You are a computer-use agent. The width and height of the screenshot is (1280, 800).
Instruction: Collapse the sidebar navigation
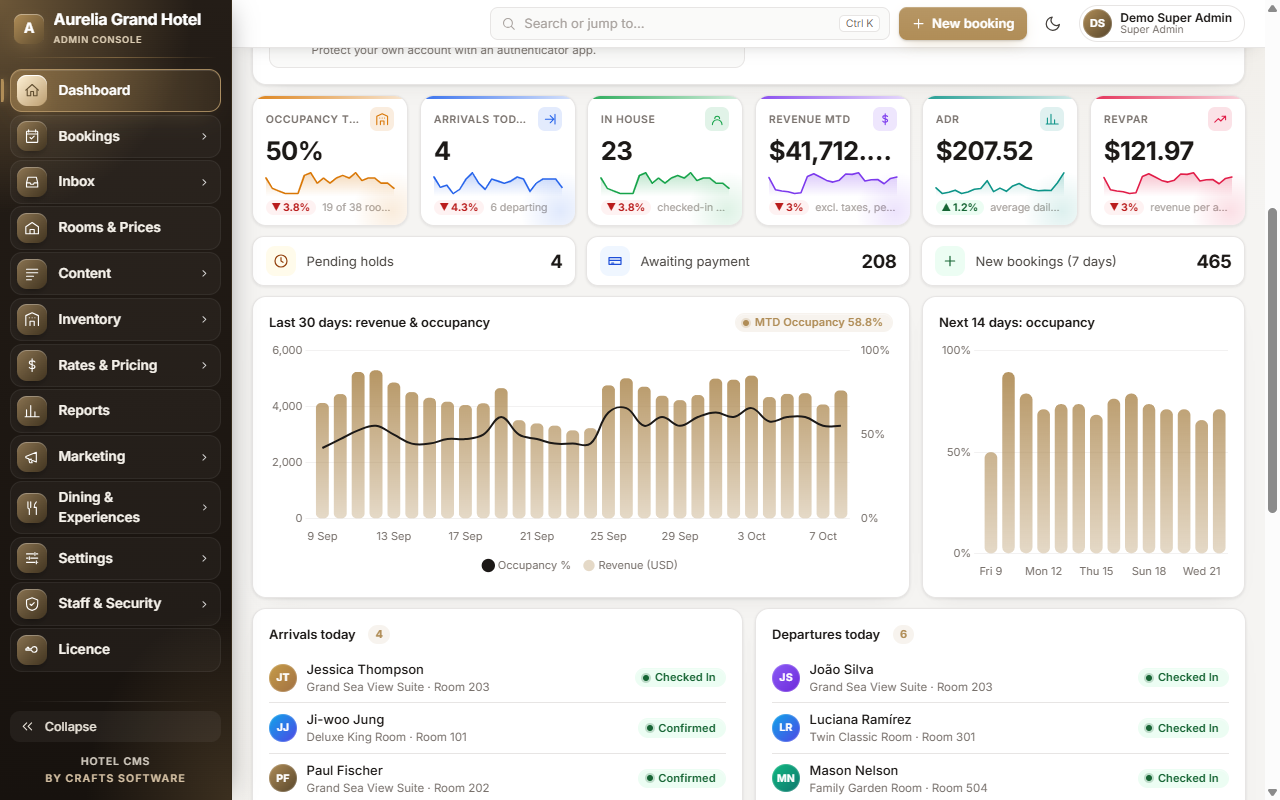coord(115,727)
